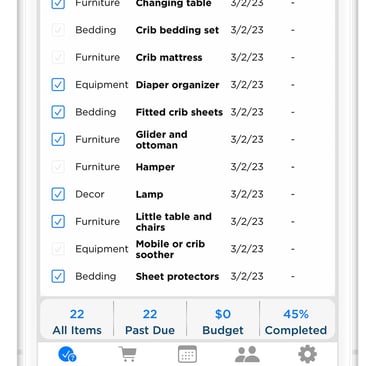
Task: Open the $0 Budget summary
Action: (223, 322)
